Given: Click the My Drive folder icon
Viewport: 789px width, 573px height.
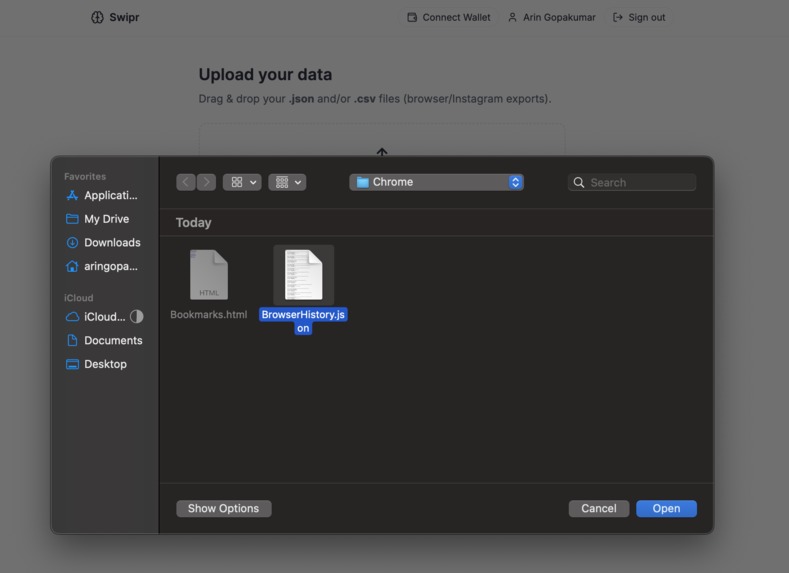Looking at the screenshot, I should tap(72, 219).
